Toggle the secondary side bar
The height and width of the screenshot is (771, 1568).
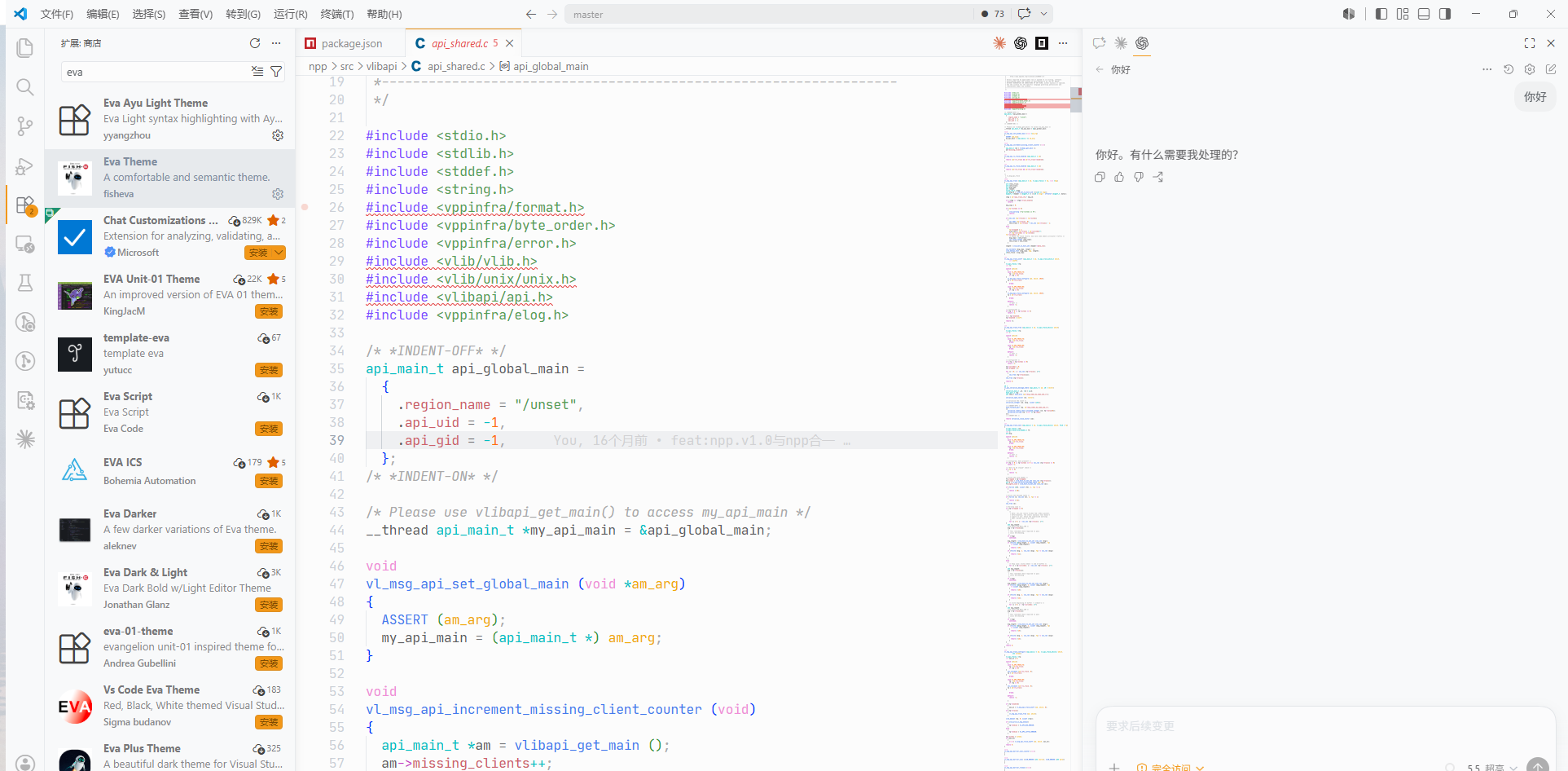coord(1445,14)
